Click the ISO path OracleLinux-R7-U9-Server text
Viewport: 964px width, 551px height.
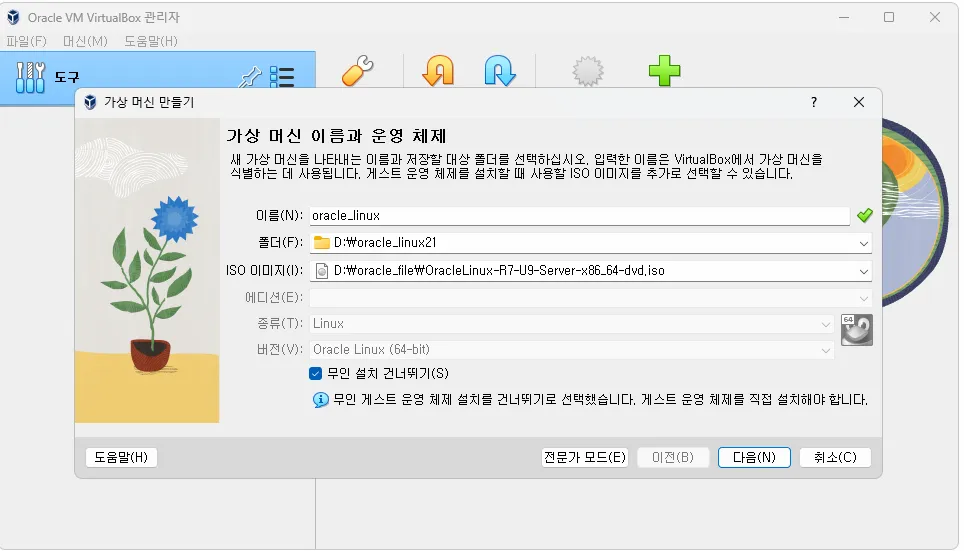[x=499, y=271]
